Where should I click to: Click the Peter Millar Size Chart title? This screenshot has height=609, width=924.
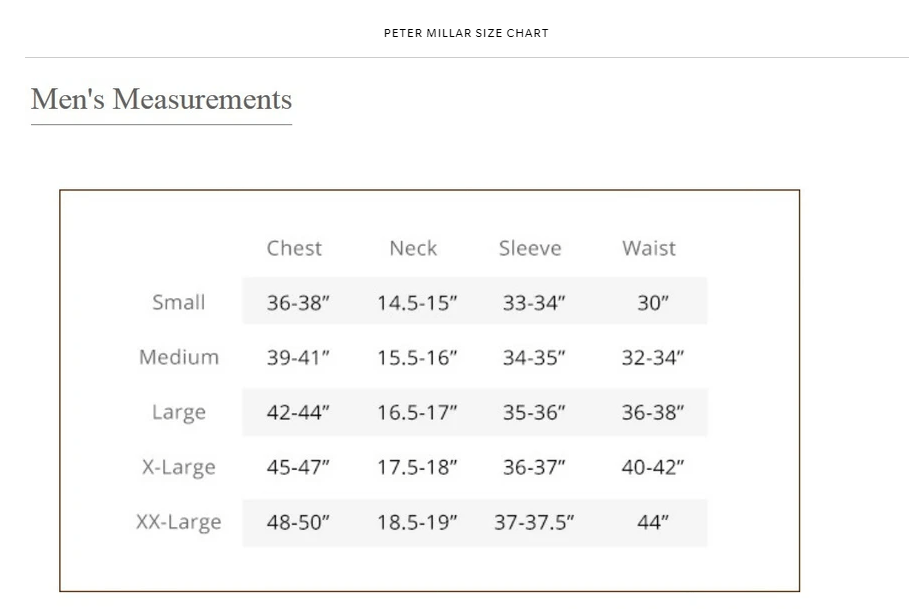point(466,34)
